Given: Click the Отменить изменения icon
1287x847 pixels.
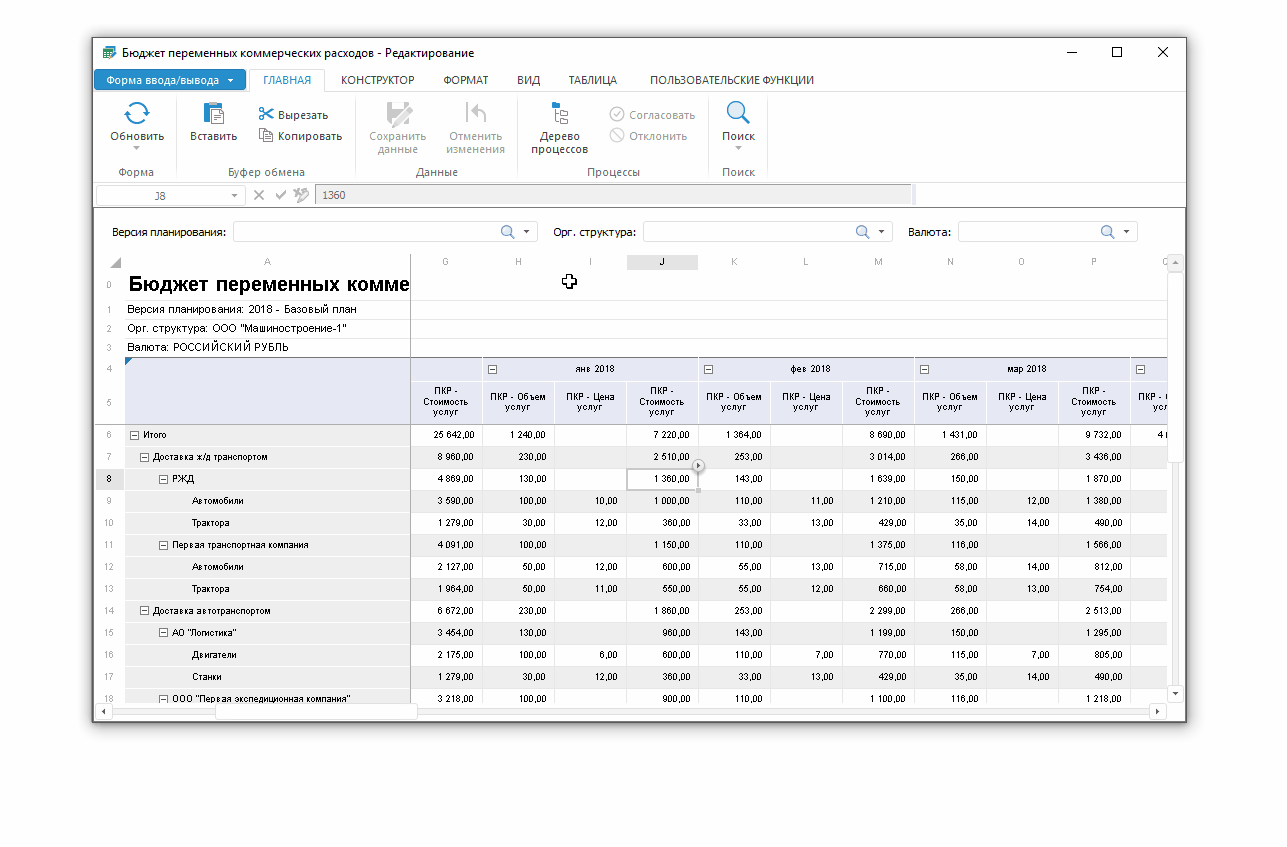Looking at the screenshot, I should 476,113.
